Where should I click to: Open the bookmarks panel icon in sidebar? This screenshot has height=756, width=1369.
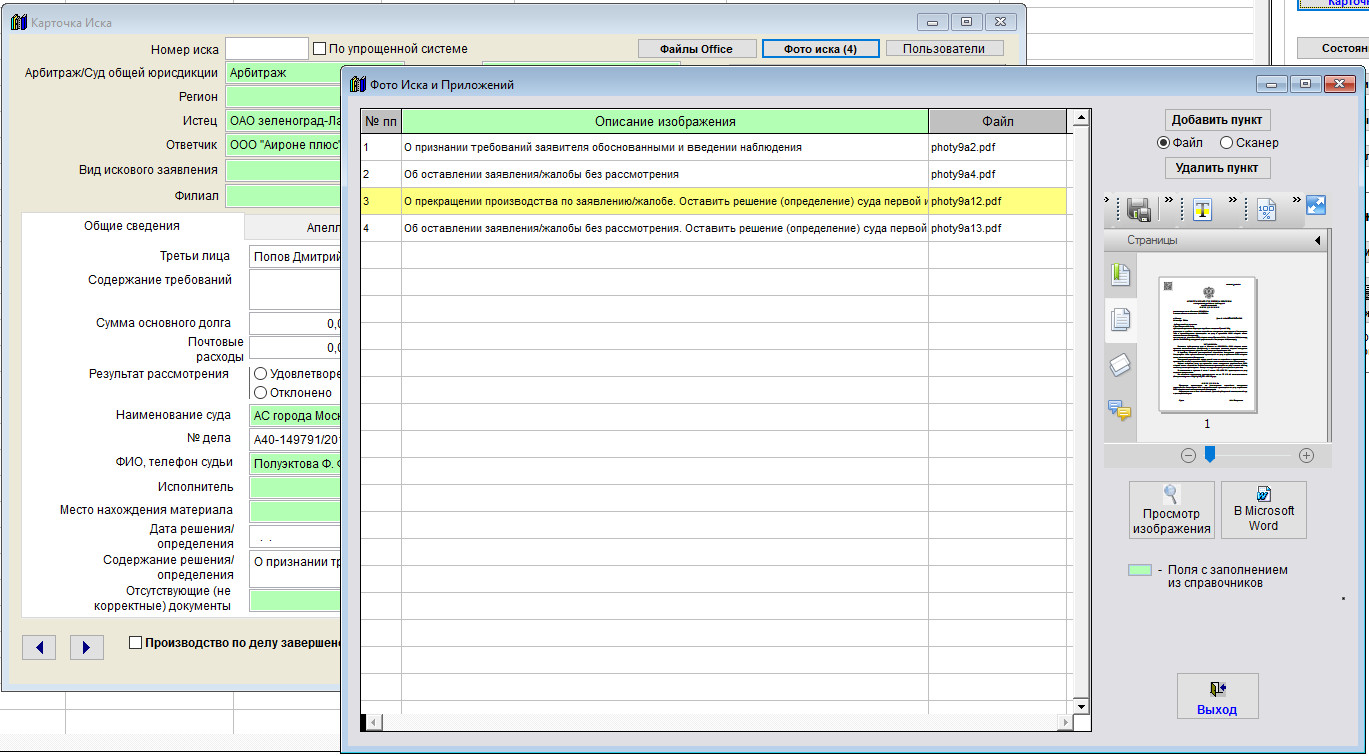[x=1121, y=275]
